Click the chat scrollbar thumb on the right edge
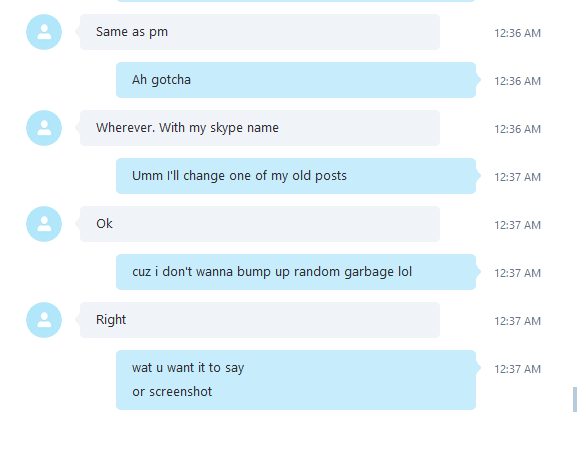The width and height of the screenshot is (577, 451). coord(575,399)
